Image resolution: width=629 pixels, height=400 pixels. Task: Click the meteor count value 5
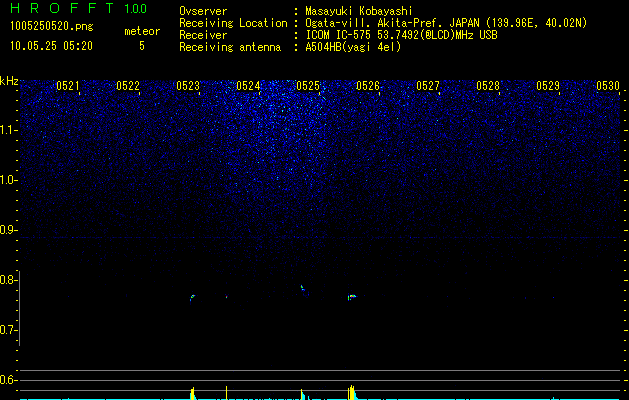142,46
